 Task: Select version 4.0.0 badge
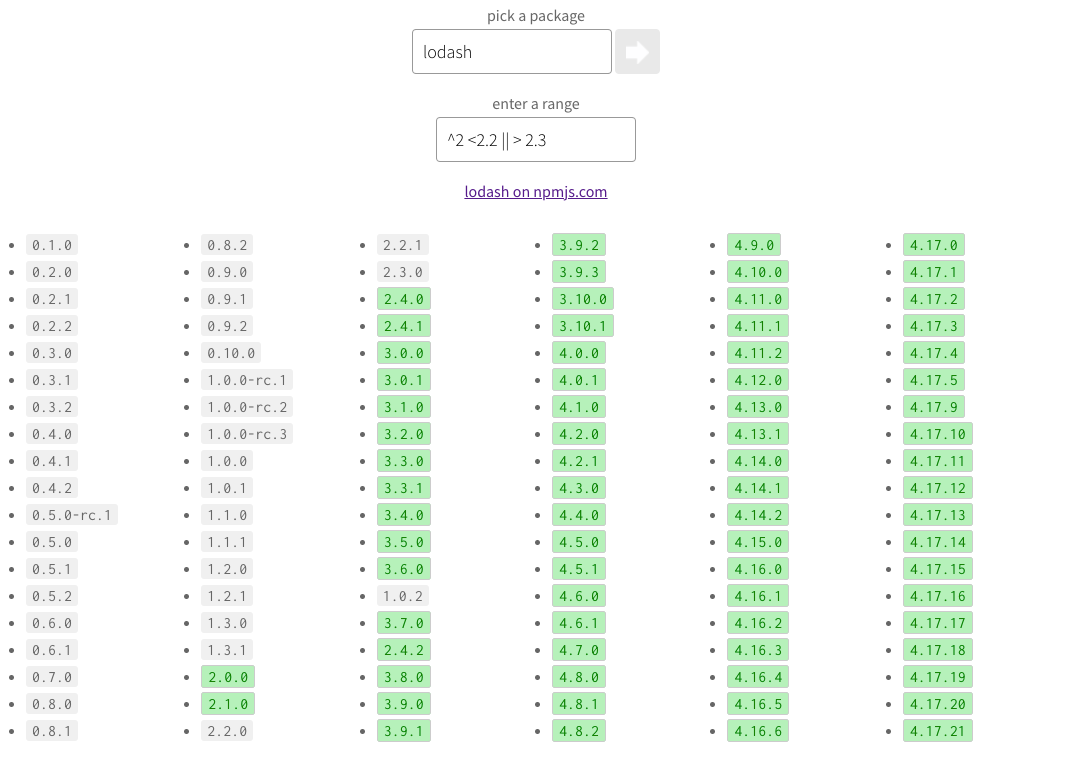pyautogui.click(x=579, y=353)
